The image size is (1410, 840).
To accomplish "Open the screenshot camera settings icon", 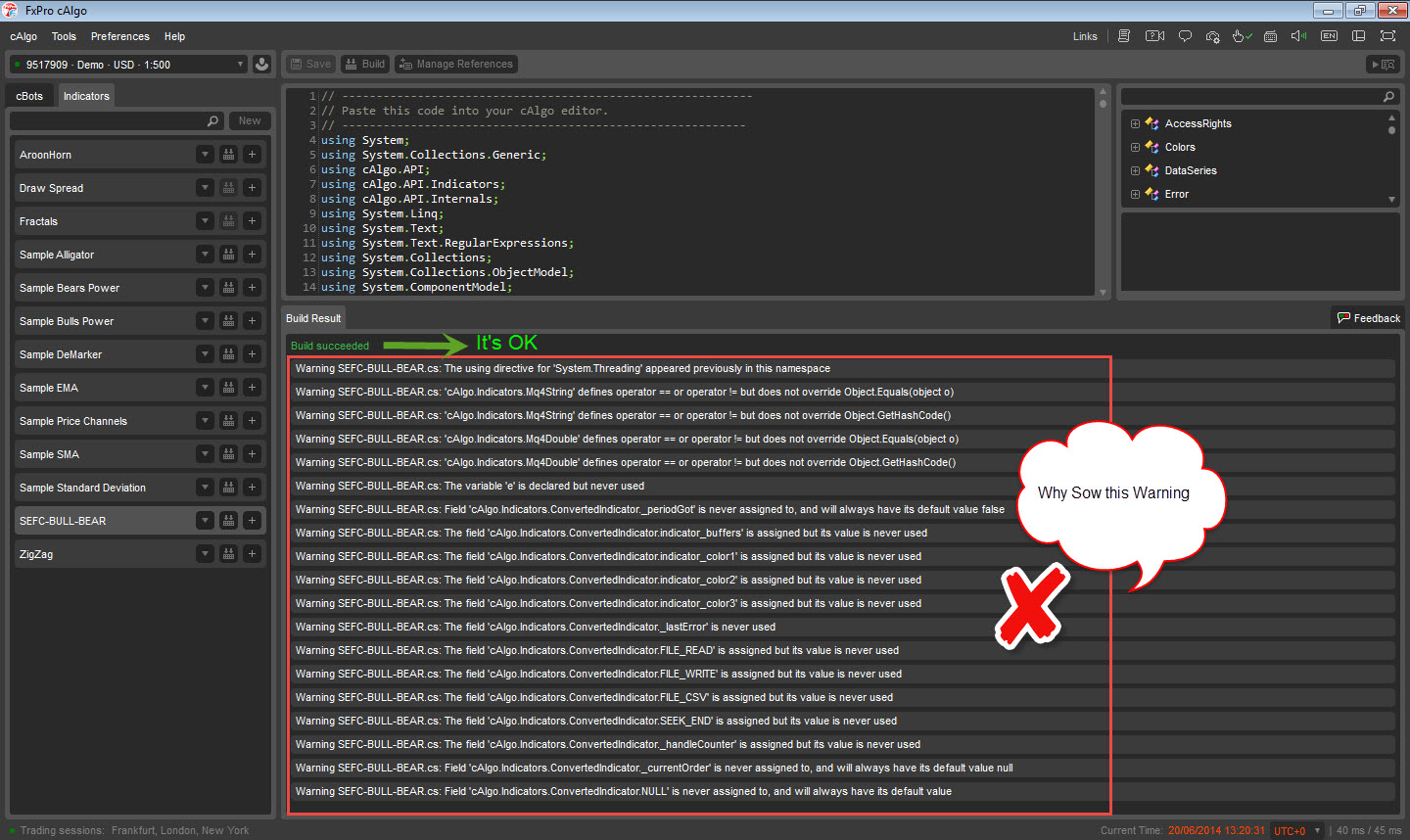I will pyautogui.click(x=1213, y=36).
